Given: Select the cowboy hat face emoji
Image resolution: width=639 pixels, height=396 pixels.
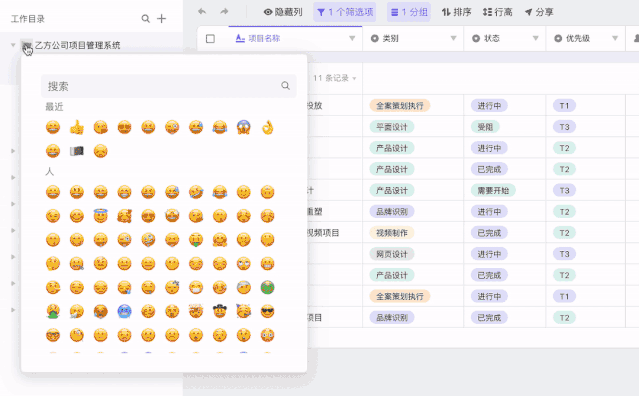Looking at the screenshot, I should pos(220,311).
